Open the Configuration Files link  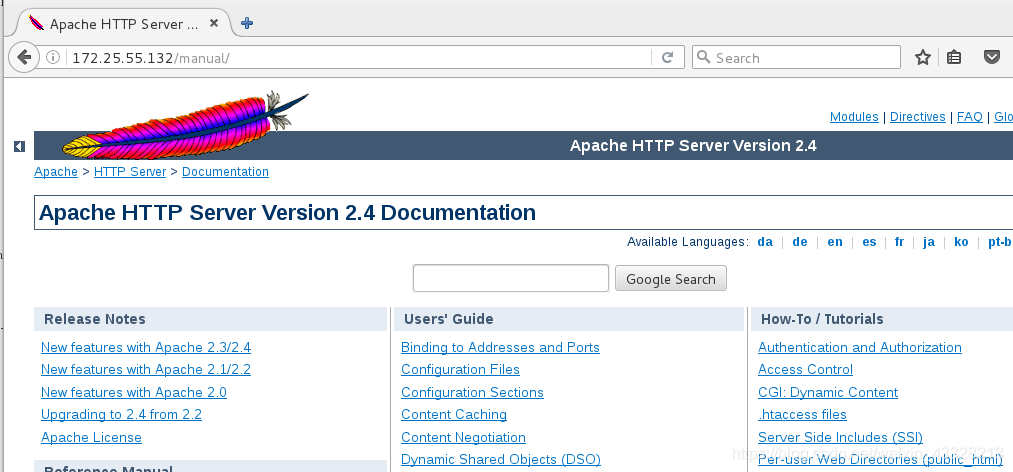461,369
